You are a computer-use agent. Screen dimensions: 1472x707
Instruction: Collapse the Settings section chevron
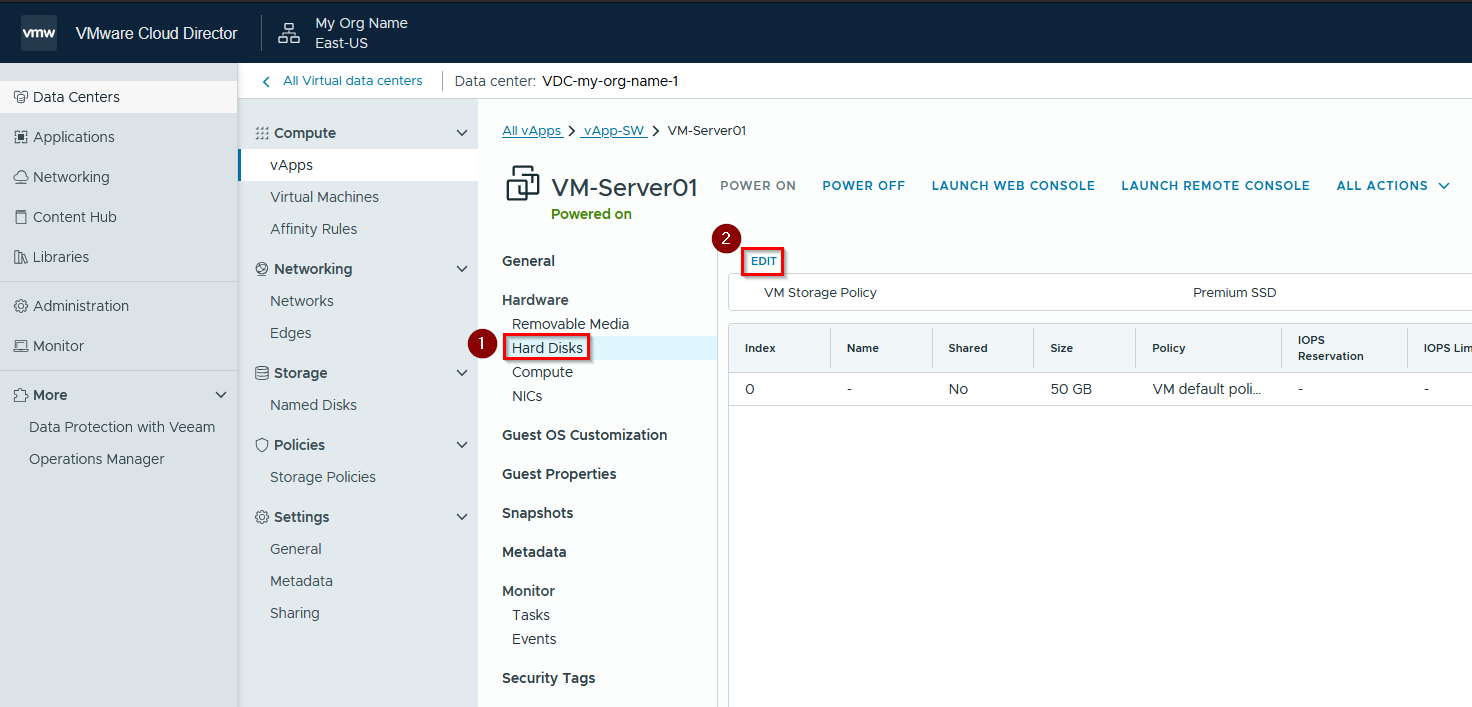point(461,517)
